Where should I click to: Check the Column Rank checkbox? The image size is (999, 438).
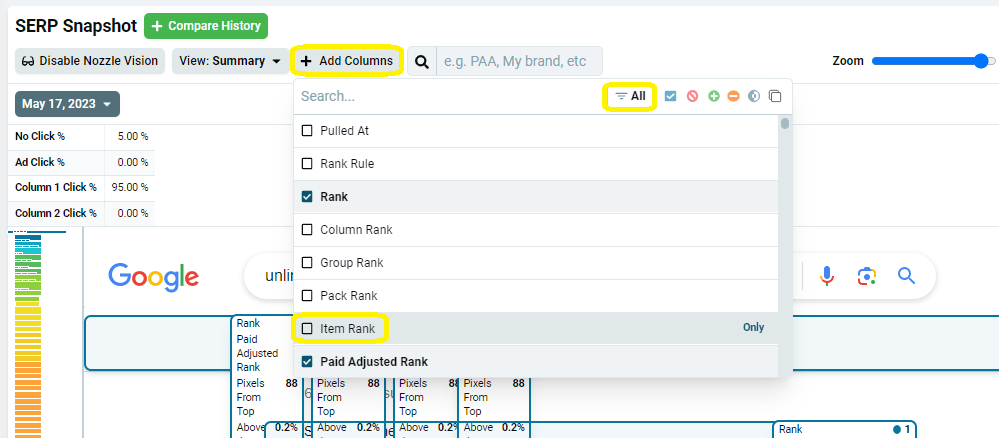click(307, 230)
